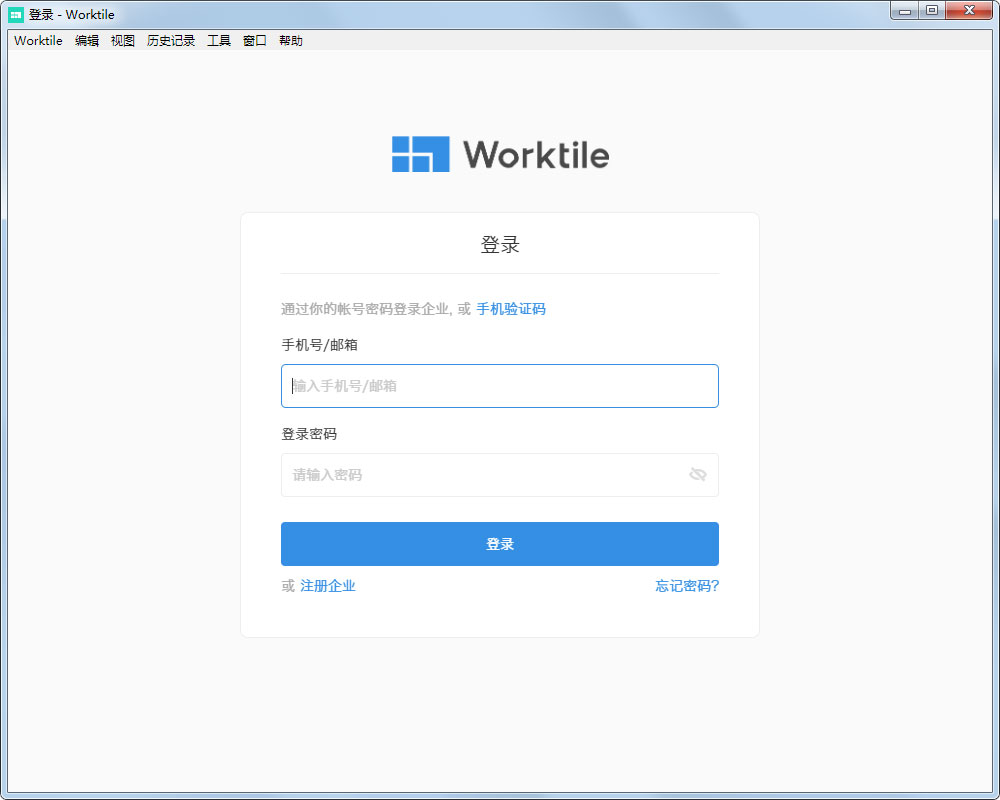This screenshot has width=1000, height=800.
Task: Toggle password visibility eye icon
Action: [x=698, y=474]
